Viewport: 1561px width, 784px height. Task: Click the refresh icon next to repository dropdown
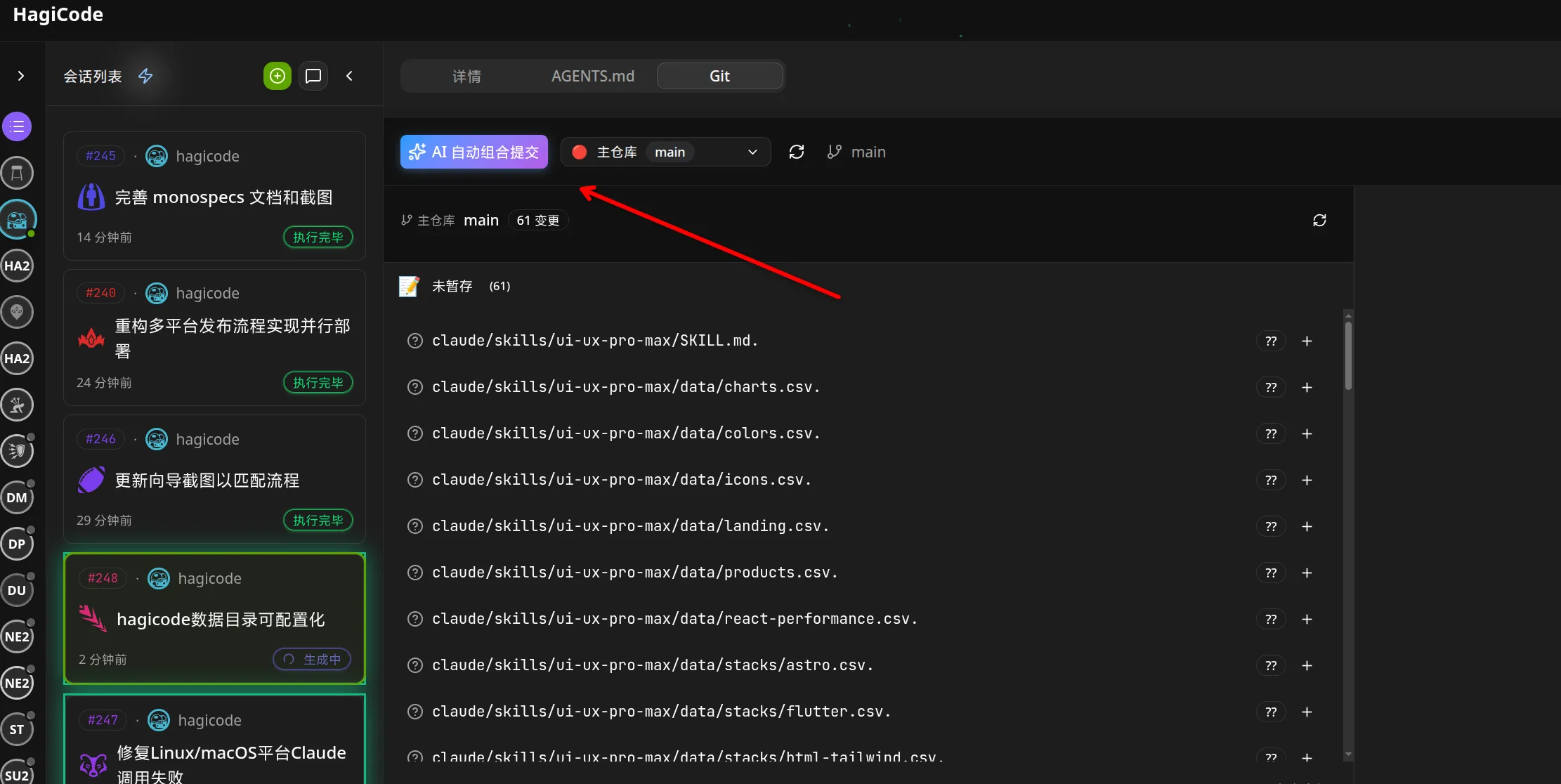click(796, 152)
